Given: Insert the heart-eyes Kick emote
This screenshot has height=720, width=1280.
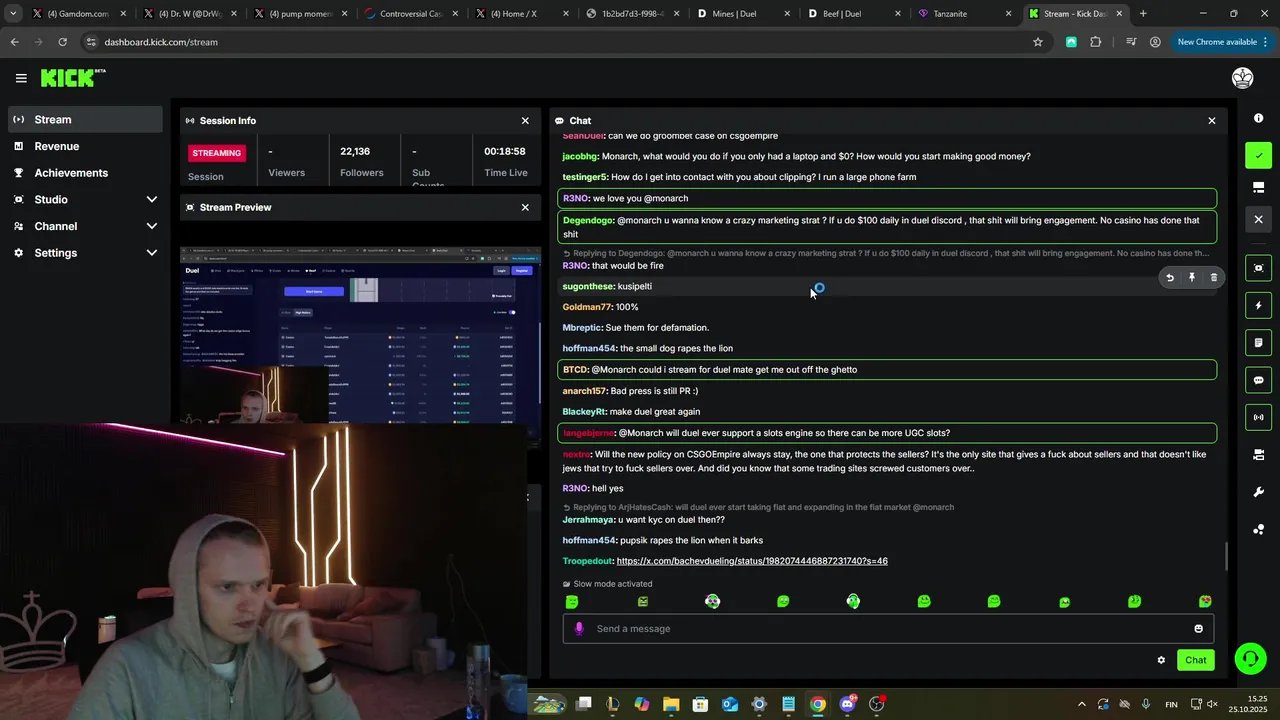Looking at the screenshot, I should (1205, 601).
